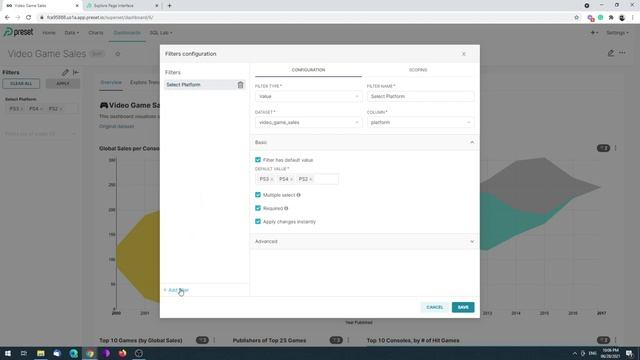Toggle Apply changes instantly checkbox
This screenshot has height=360, width=640.
click(258, 222)
